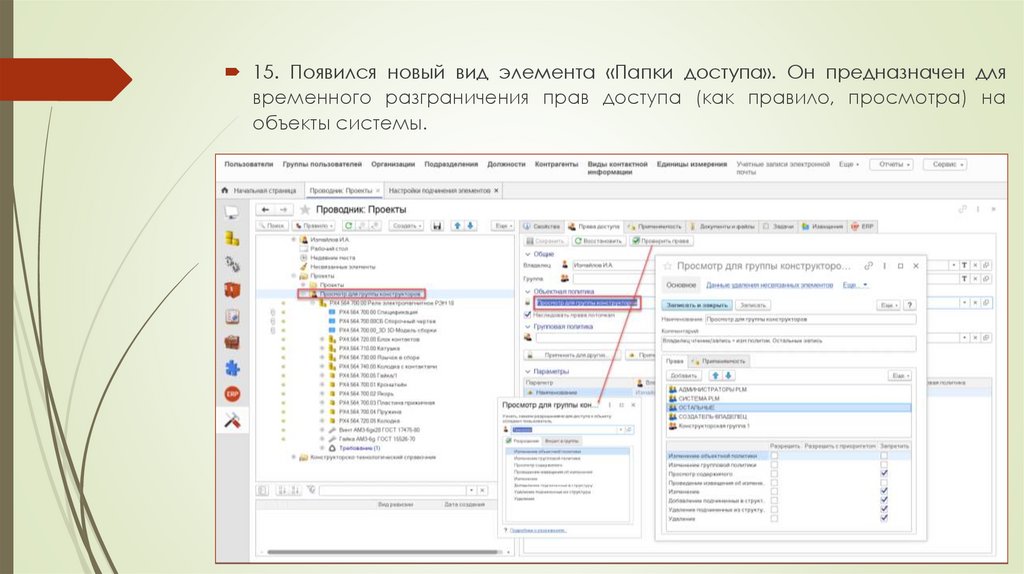Screen dimensions: 1024x574
Task: Click the monitor icon at top of sidebar
Action: (232, 212)
